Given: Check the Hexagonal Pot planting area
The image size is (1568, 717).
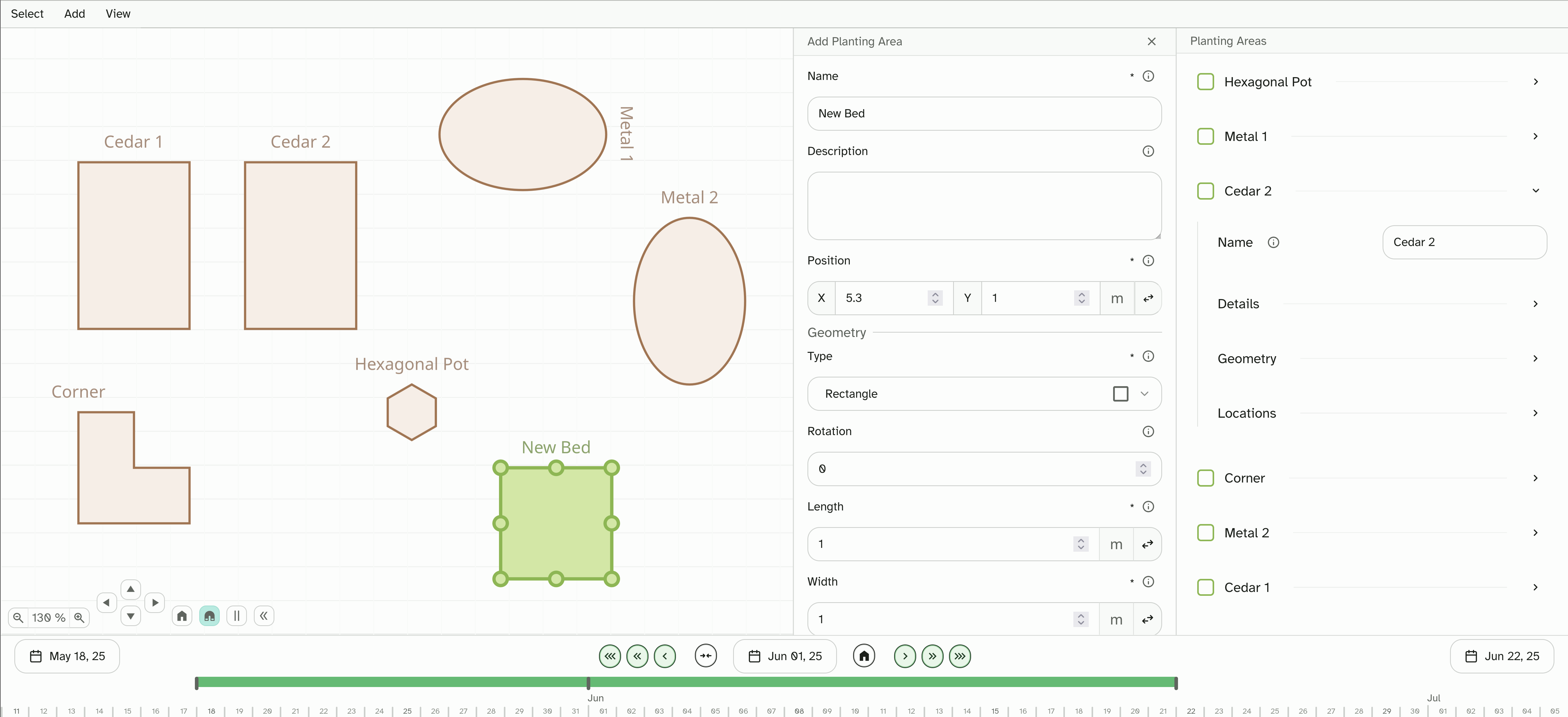Looking at the screenshot, I should point(1206,81).
